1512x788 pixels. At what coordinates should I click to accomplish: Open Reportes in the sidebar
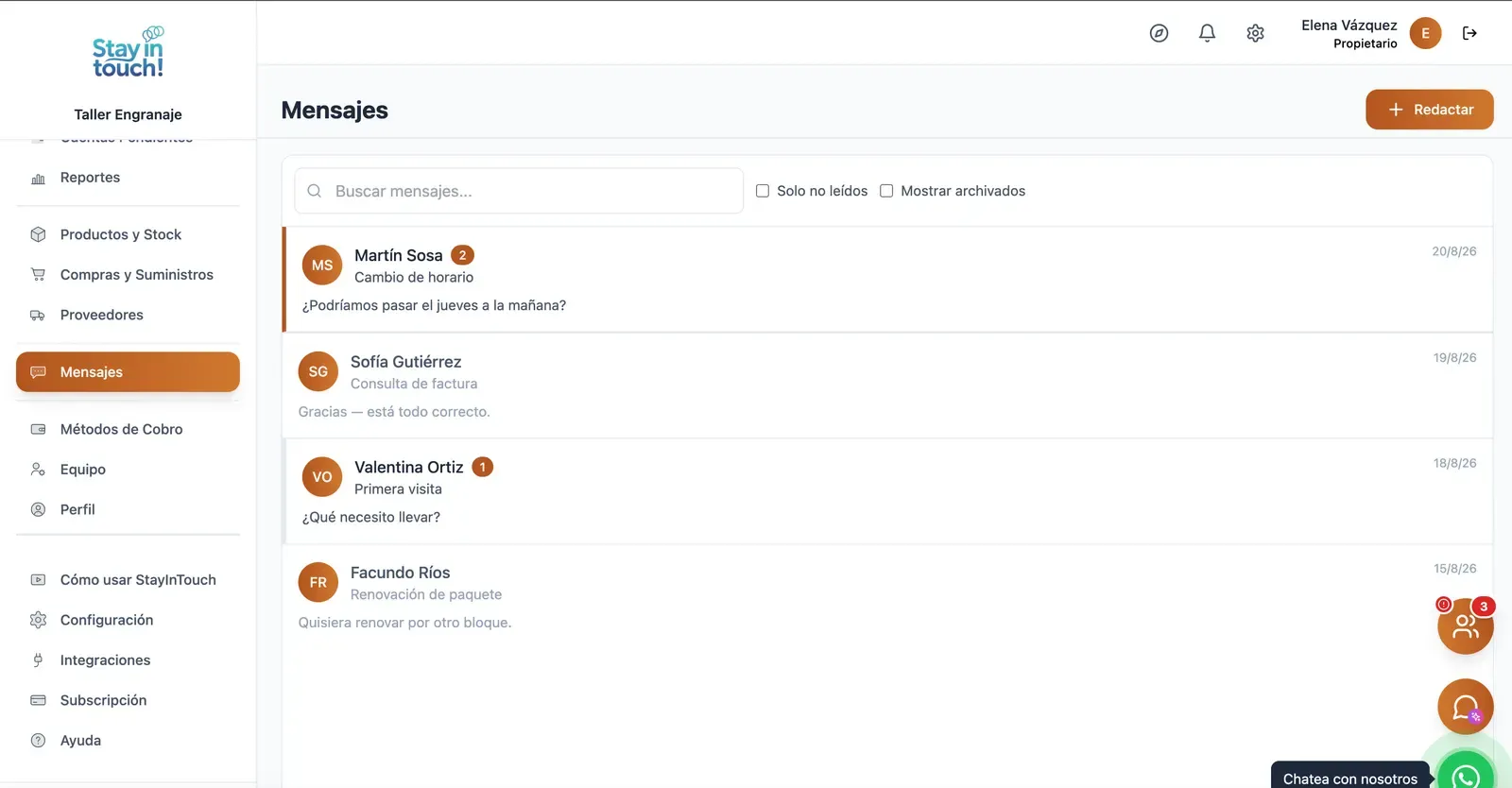[128, 178]
